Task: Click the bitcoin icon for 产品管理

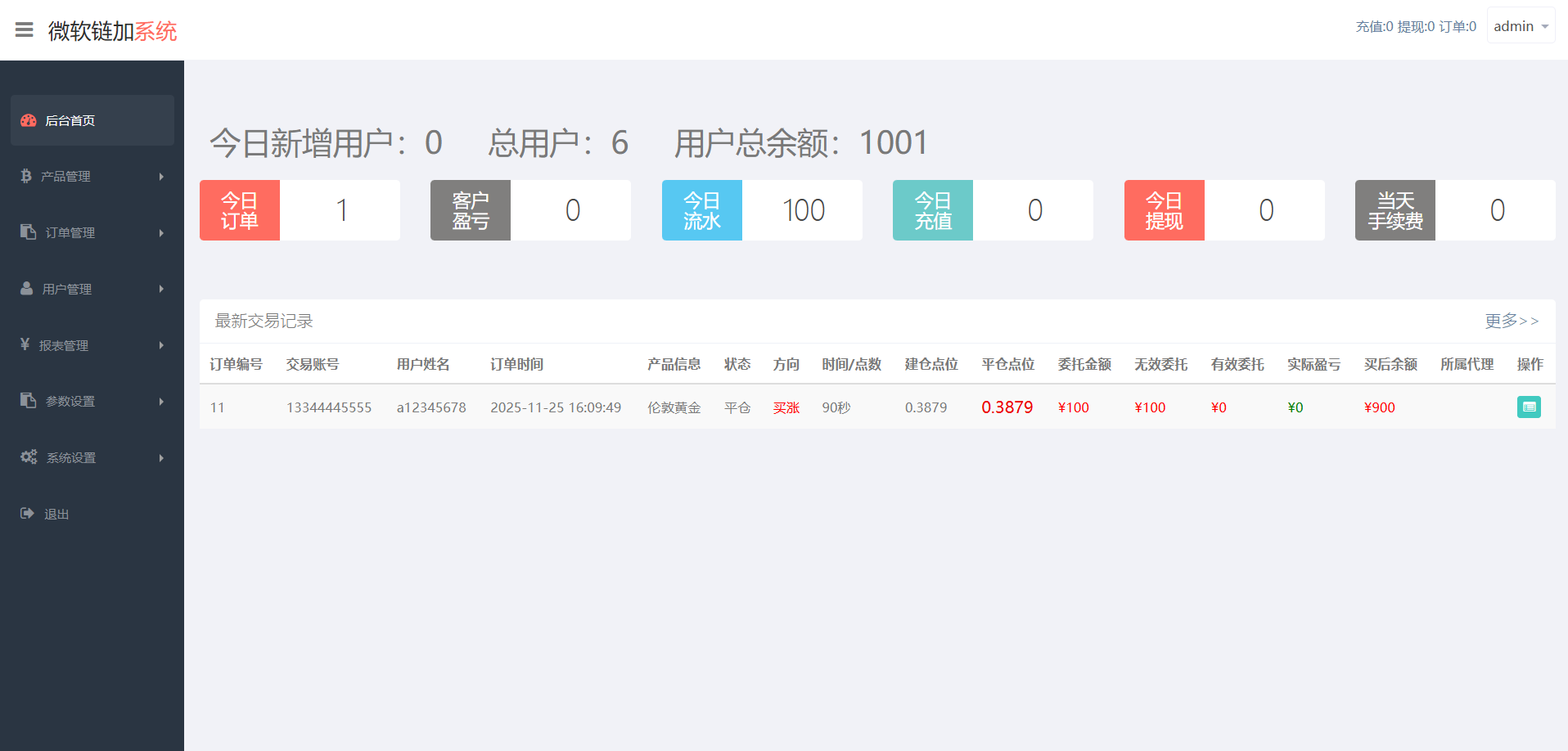Action: [x=26, y=176]
